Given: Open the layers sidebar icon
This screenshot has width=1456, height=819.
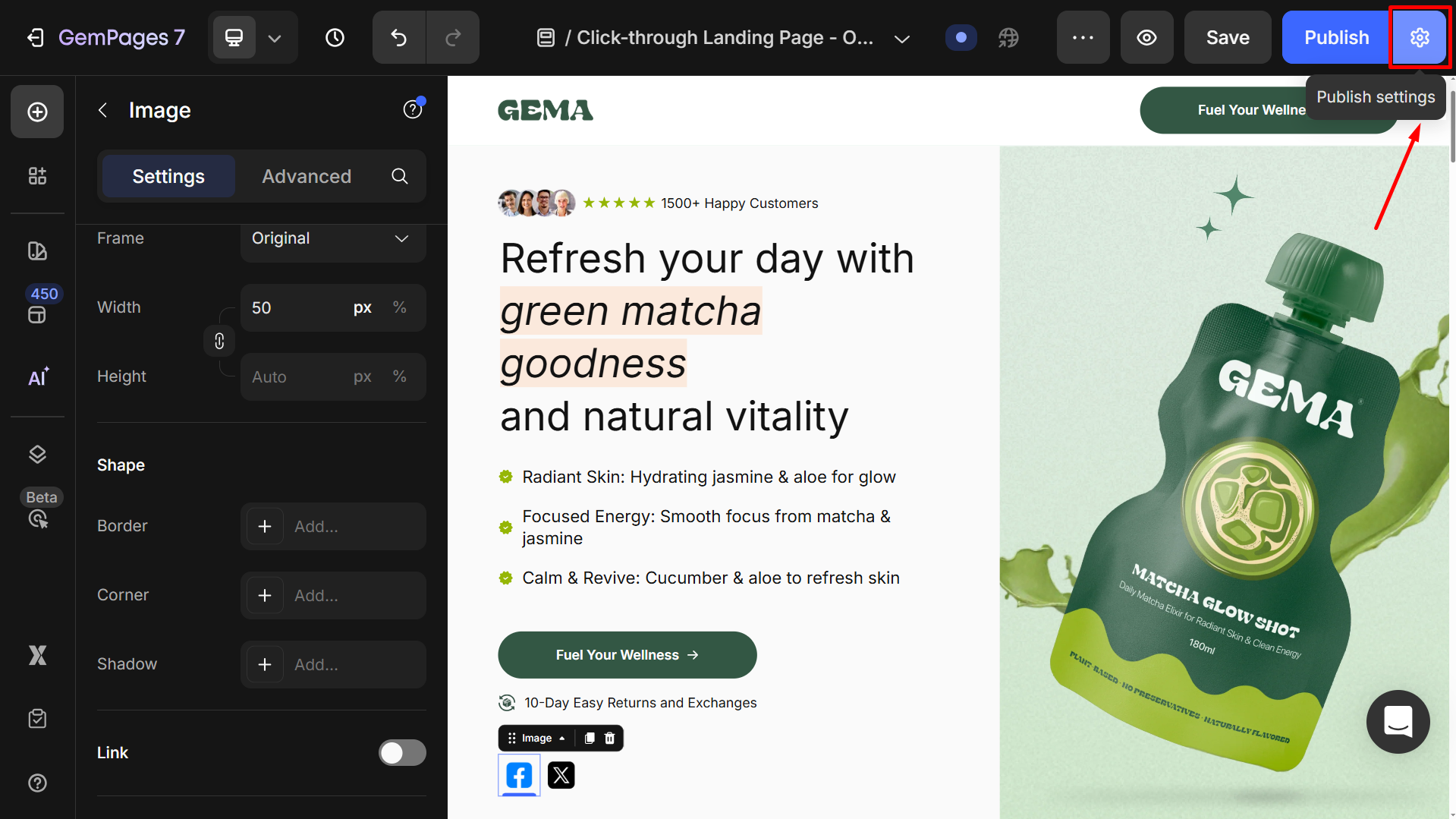Looking at the screenshot, I should coord(37,454).
